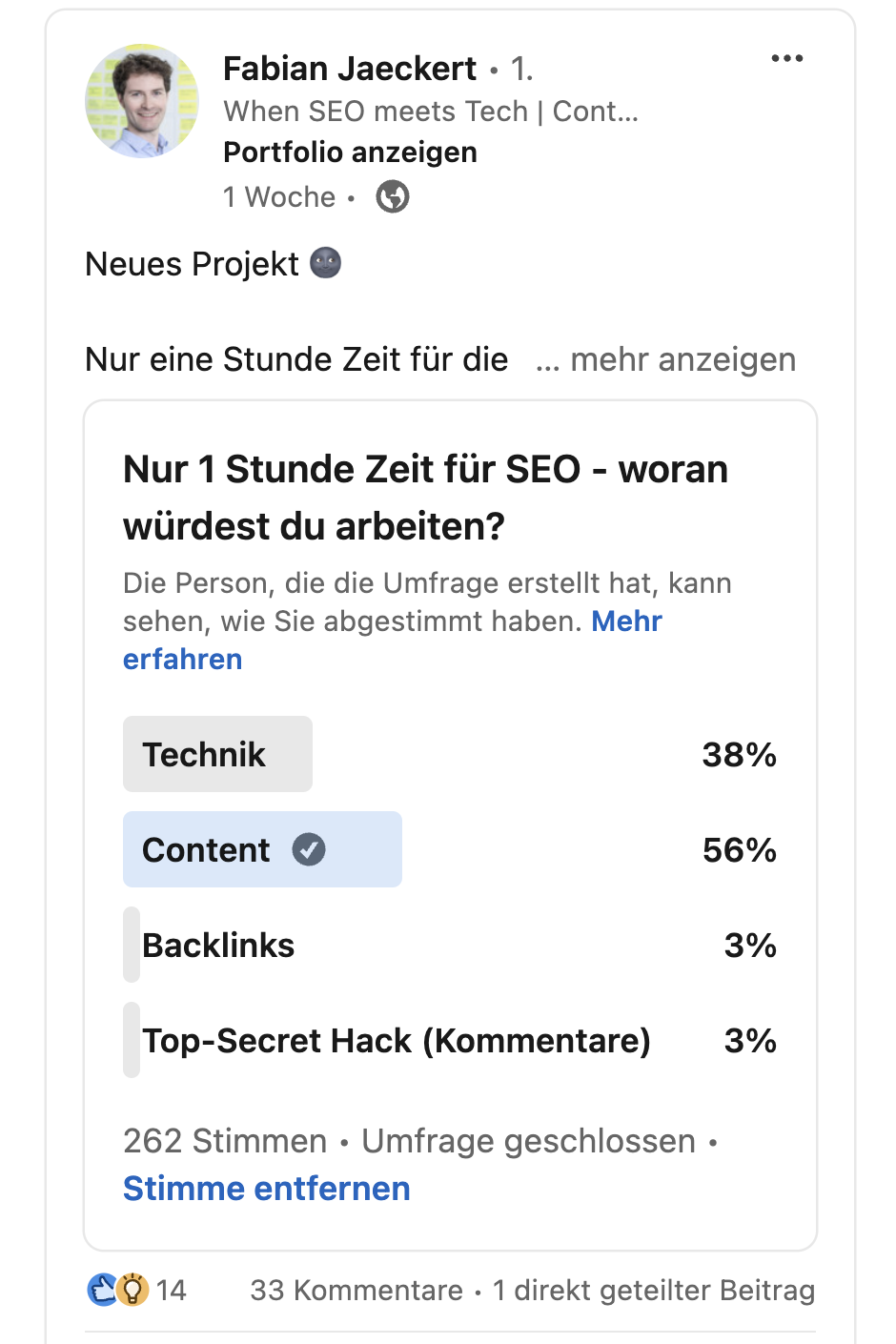
Task: Click the moon emoji after Neues Projekt
Action: point(326,263)
